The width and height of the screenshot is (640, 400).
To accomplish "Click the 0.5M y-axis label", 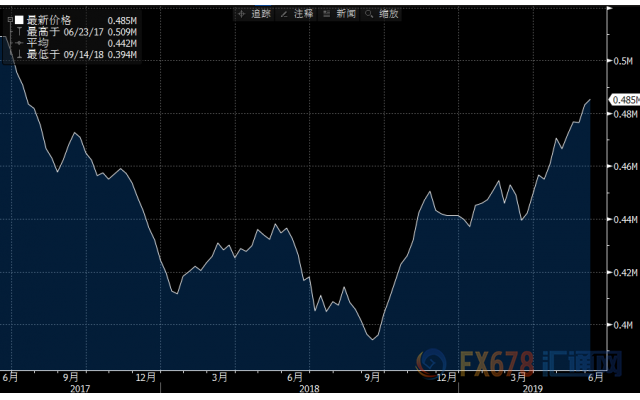I will [x=623, y=61].
